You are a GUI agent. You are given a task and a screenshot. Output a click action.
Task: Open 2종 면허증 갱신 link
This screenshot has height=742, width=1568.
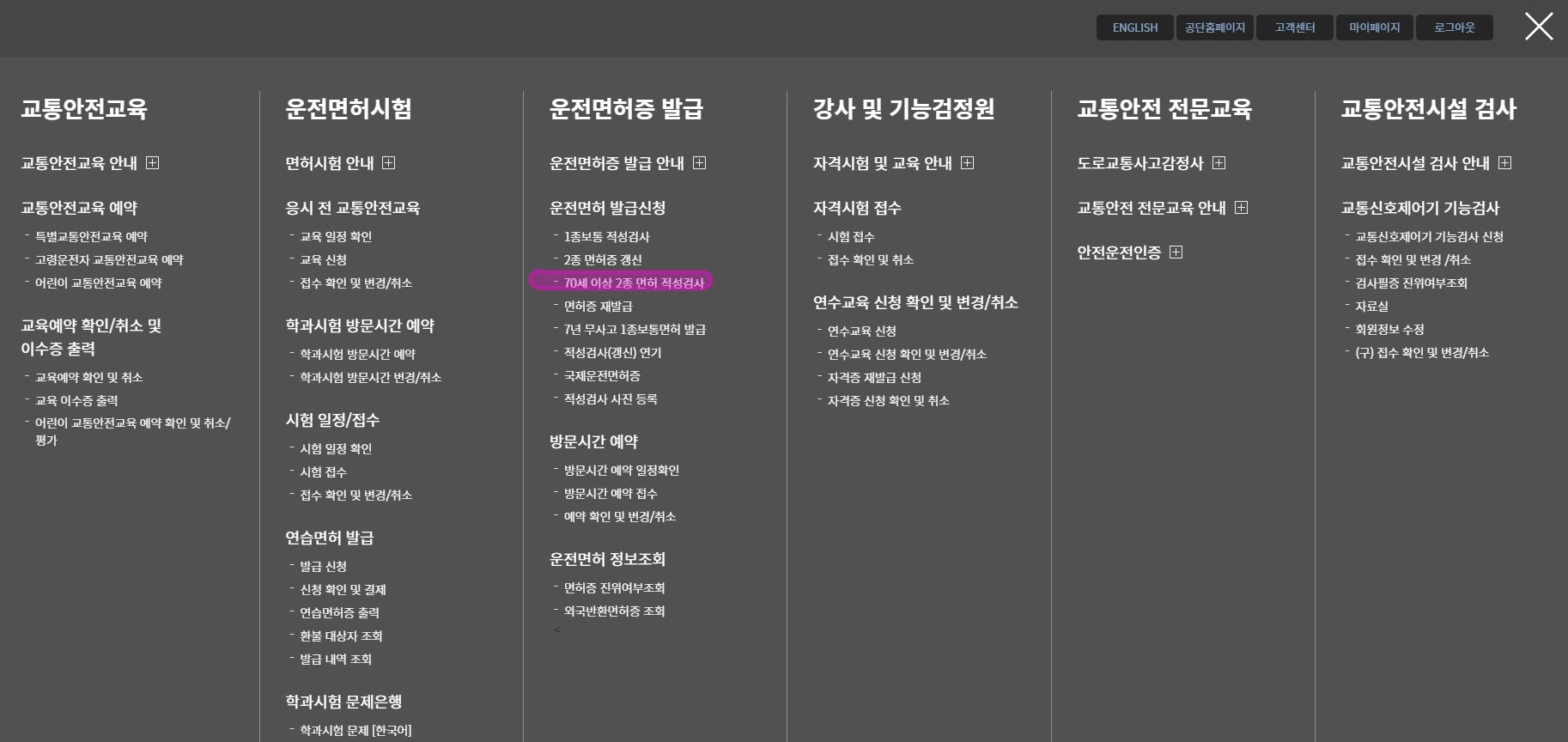tap(603, 259)
